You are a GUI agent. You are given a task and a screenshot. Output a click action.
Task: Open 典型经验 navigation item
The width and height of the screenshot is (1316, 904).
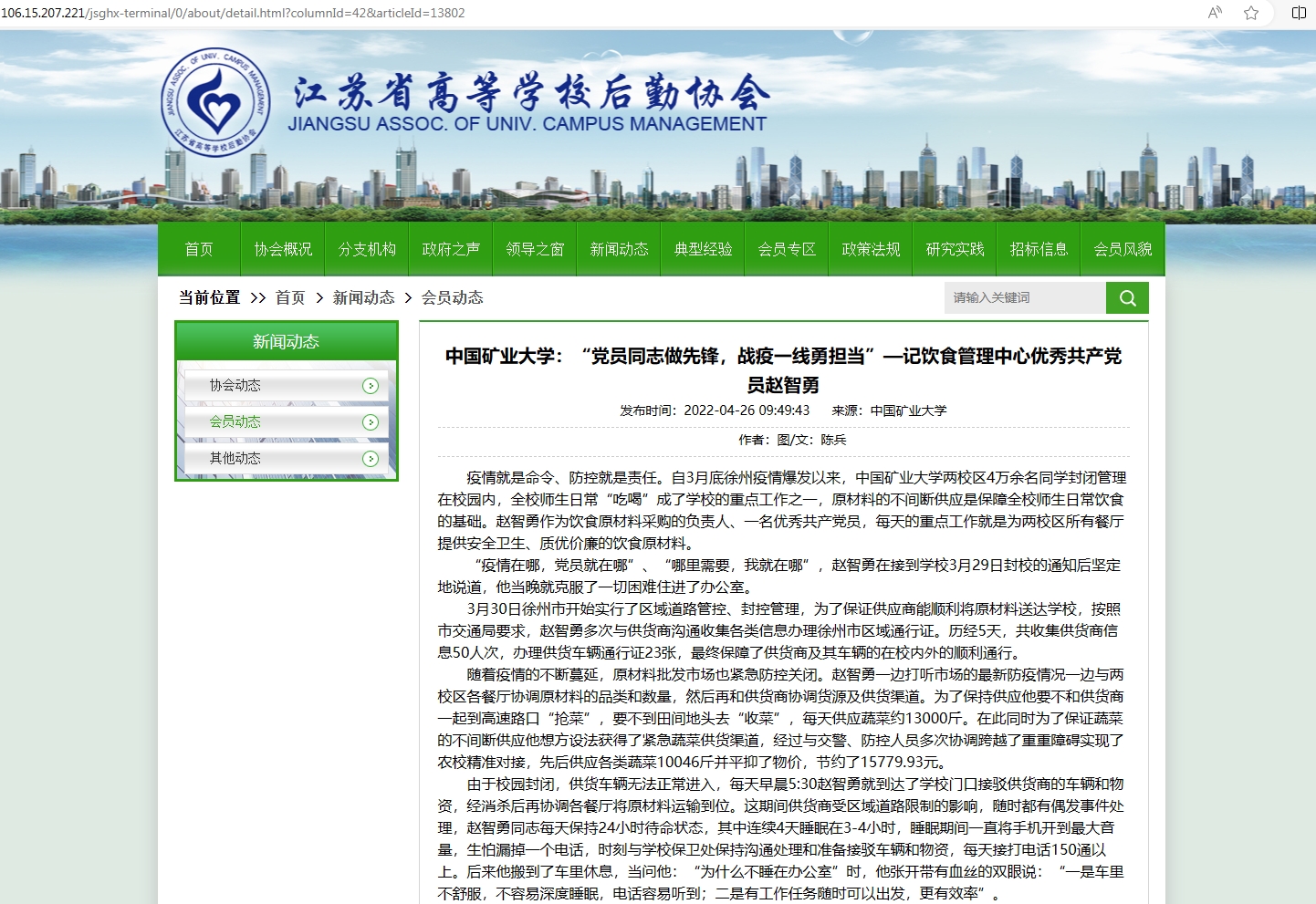(703, 249)
